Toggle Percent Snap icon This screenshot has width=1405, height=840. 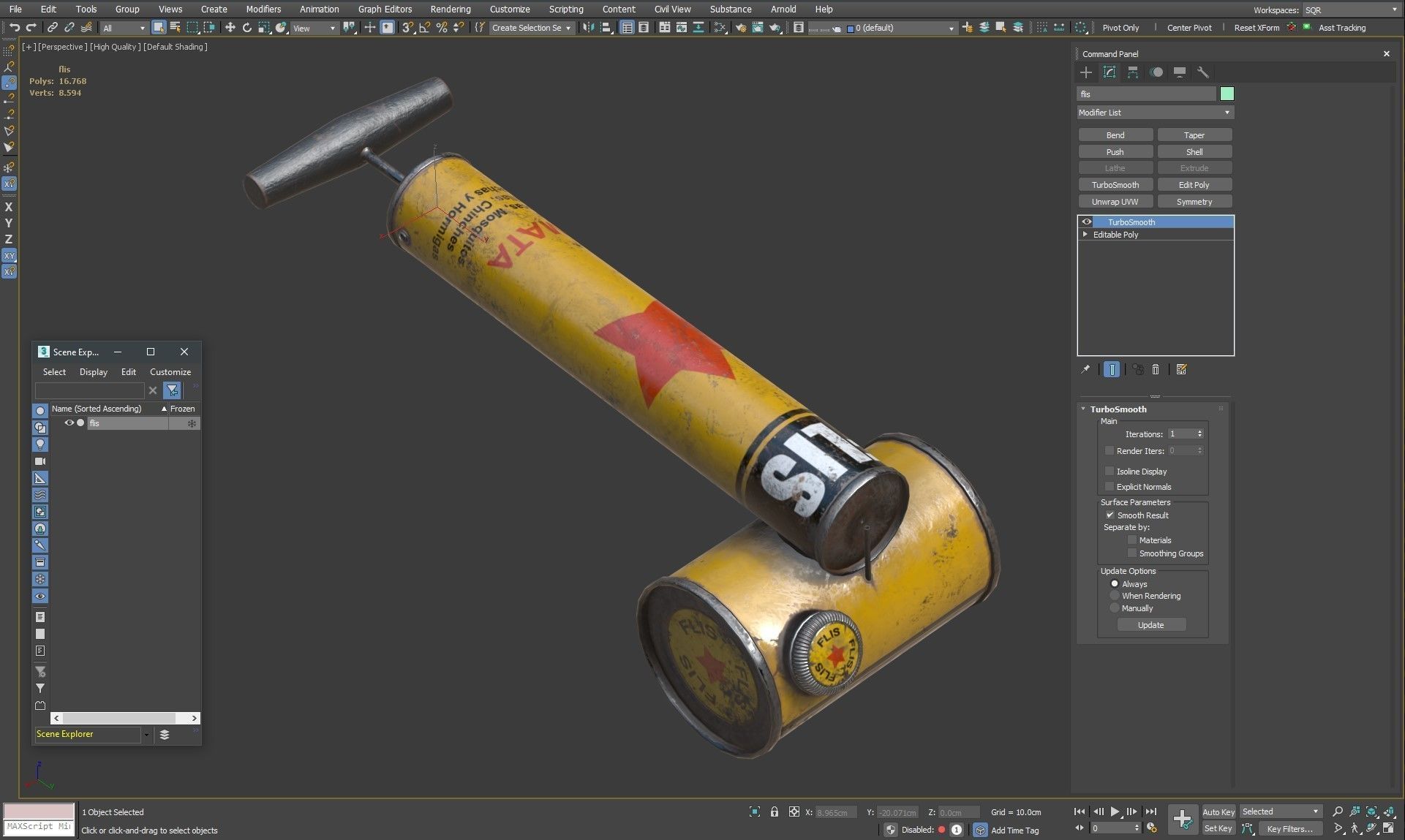pyautogui.click(x=442, y=28)
